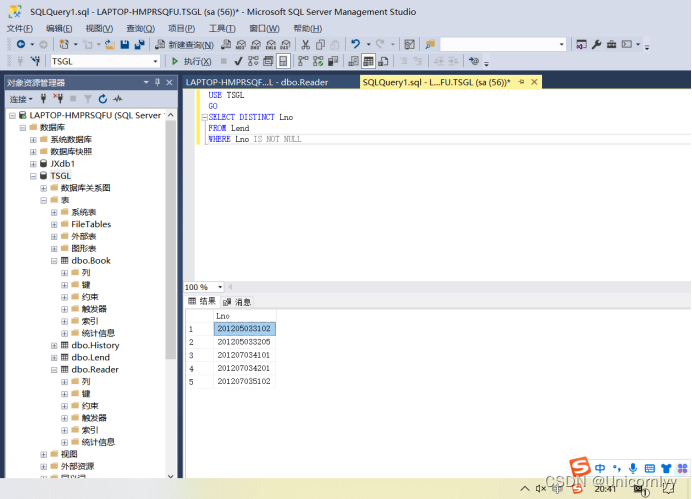Collapse the dbo.Reader table node
Viewport: 692px width, 499px height.
point(54,370)
